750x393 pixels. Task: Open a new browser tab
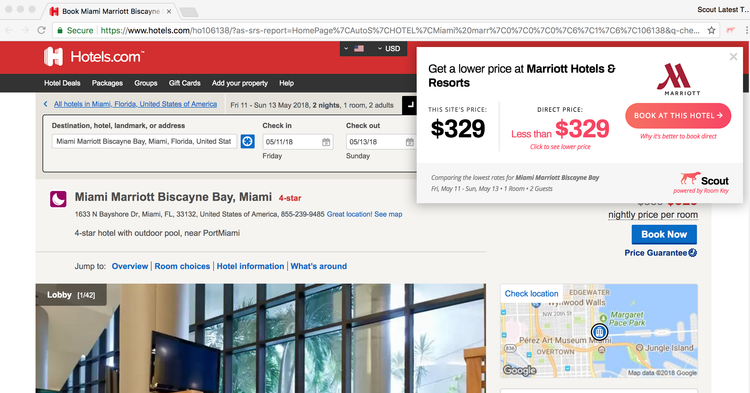click(189, 12)
